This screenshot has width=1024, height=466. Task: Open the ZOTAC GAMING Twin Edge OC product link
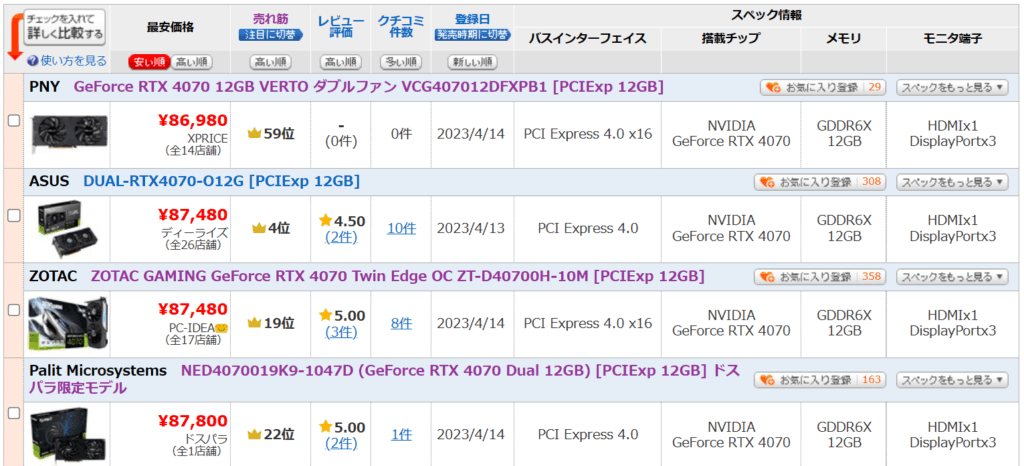click(x=397, y=276)
